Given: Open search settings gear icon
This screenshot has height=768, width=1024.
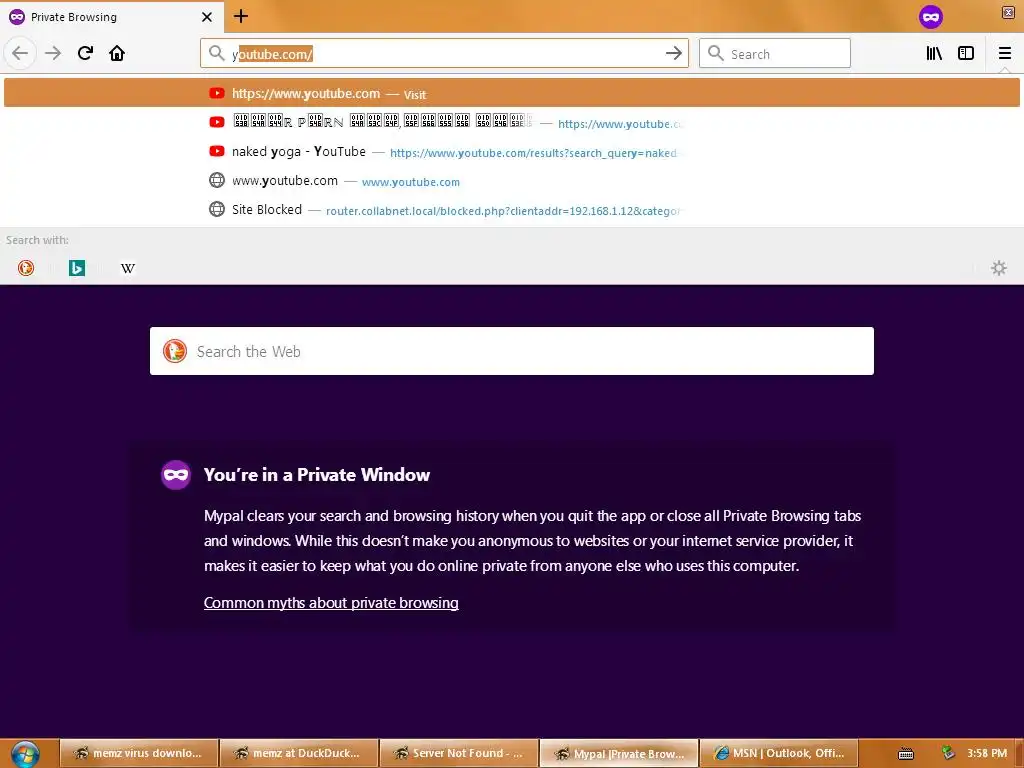Looking at the screenshot, I should pyautogui.click(x=999, y=268).
